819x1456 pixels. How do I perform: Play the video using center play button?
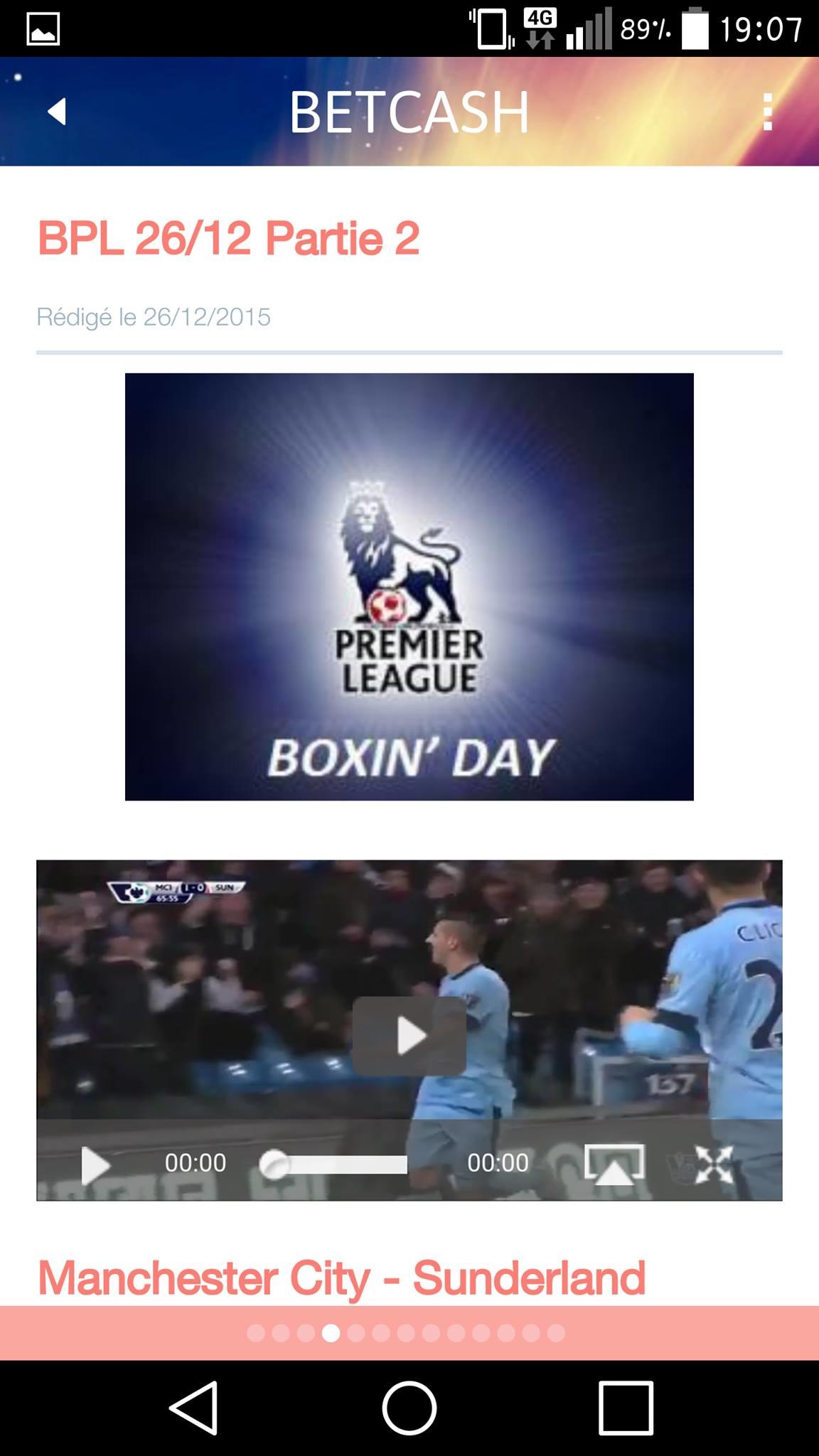tap(409, 1036)
